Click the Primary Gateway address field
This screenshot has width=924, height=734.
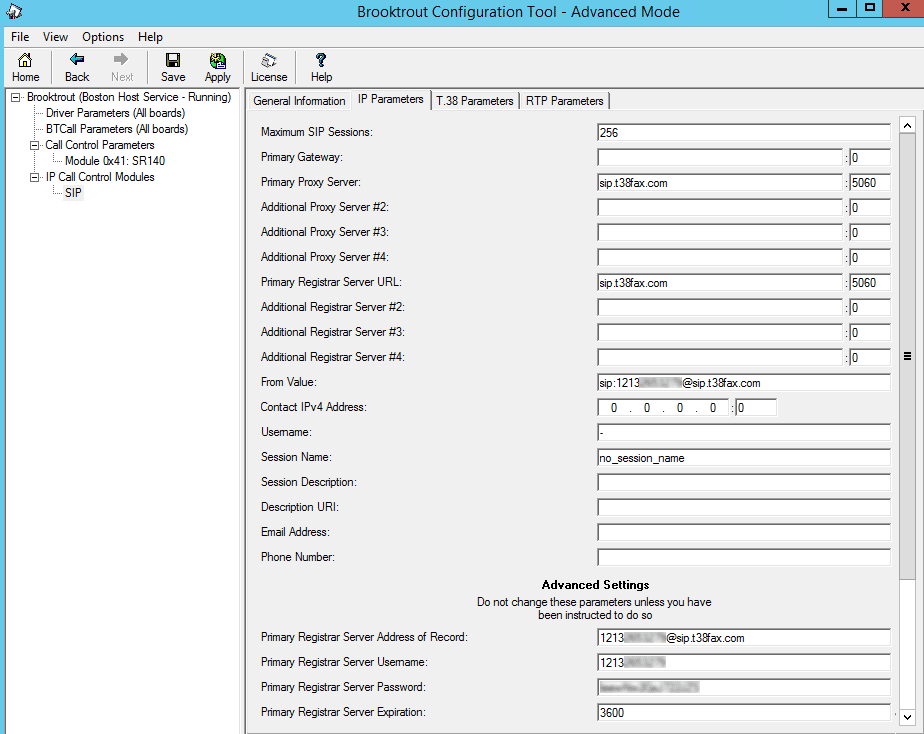(x=720, y=157)
